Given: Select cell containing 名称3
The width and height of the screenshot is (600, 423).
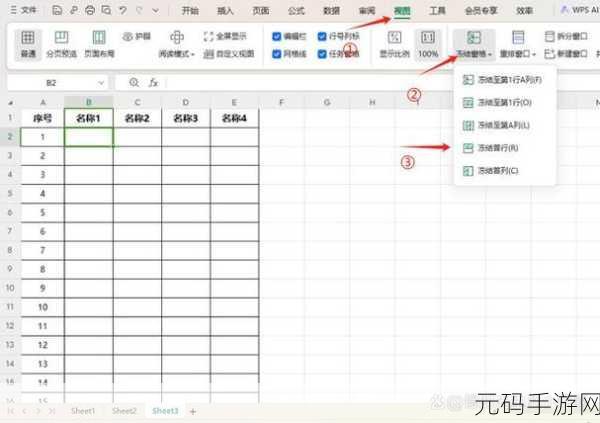Looking at the screenshot, I should click(186, 118).
